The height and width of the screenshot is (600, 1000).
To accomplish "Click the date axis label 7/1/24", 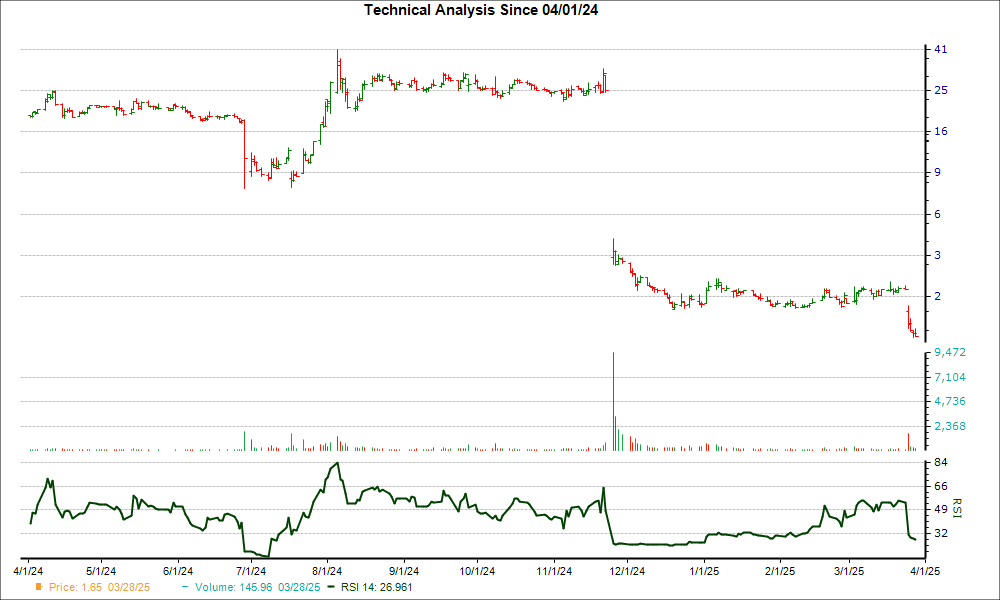I will coord(251,571).
